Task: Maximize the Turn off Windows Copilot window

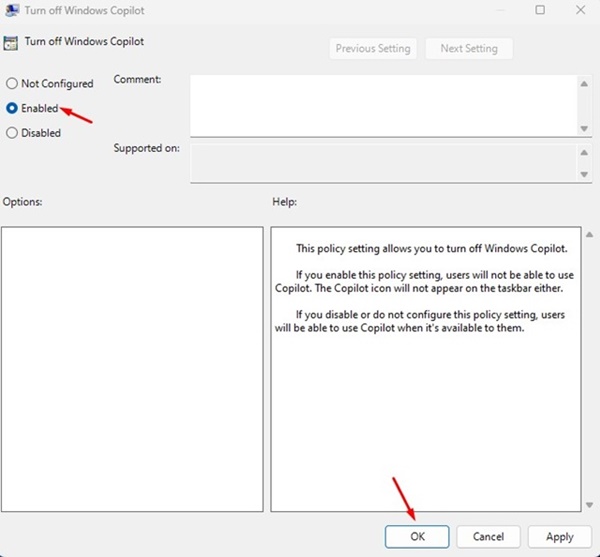Action: pyautogui.click(x=540, y=10)
